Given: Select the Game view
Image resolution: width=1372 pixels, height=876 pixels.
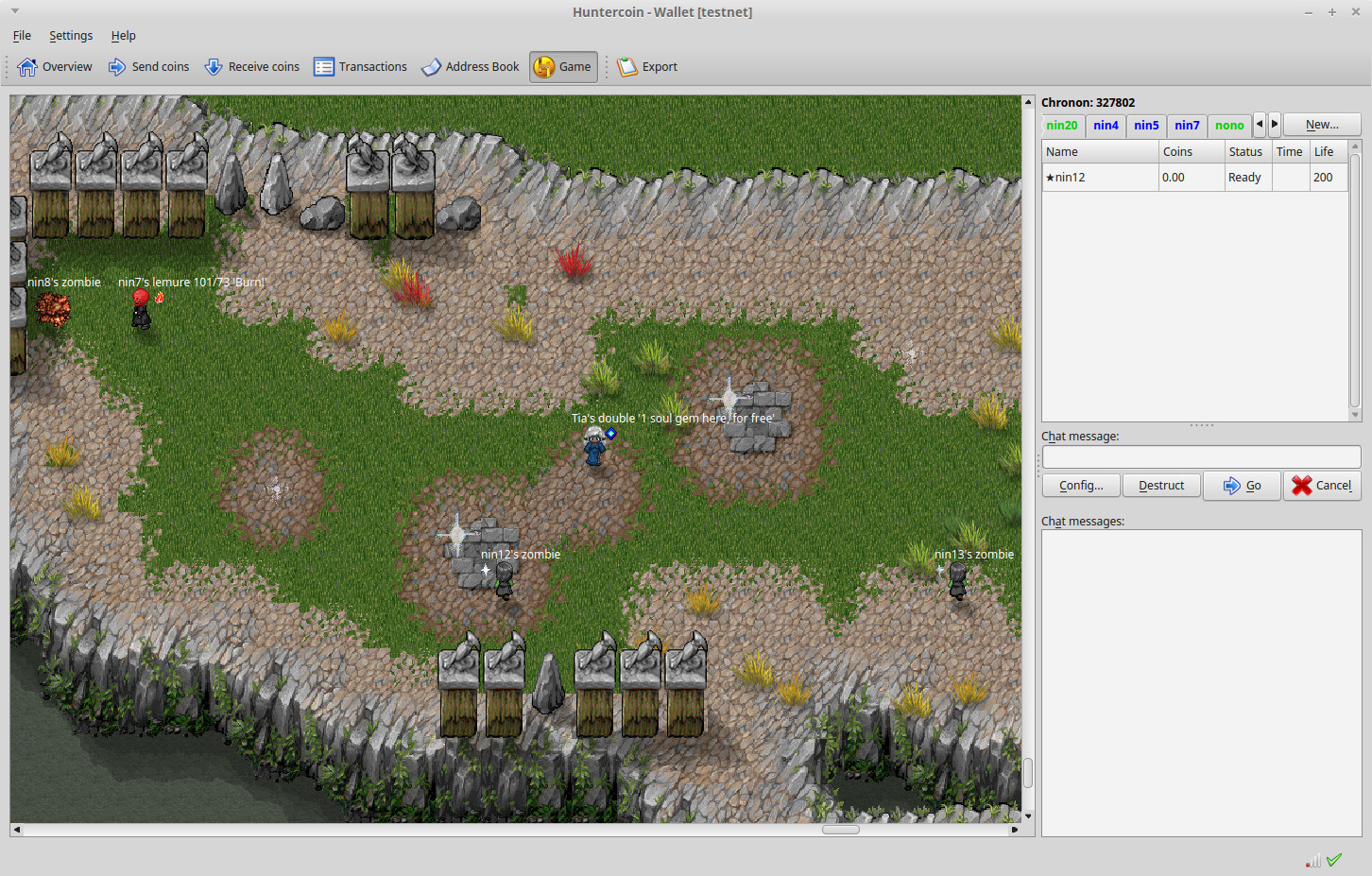Looking at the screenshot, I should (563, 67).
